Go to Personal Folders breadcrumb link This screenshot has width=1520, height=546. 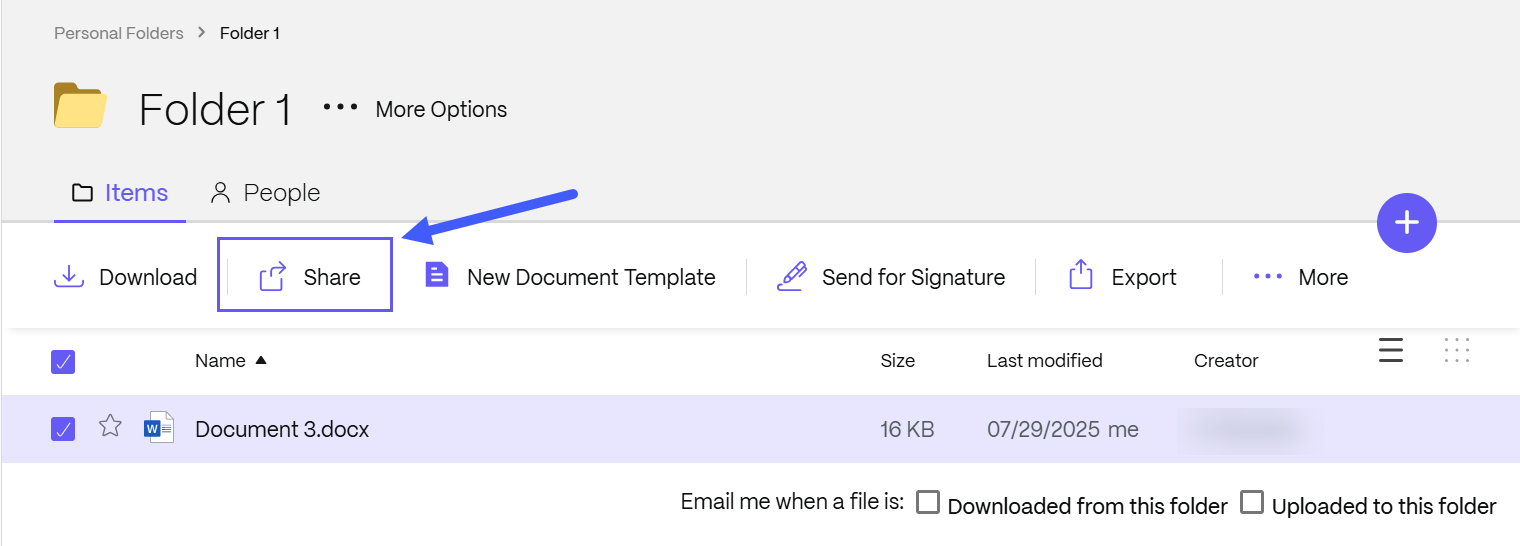(x=119, y=33)
